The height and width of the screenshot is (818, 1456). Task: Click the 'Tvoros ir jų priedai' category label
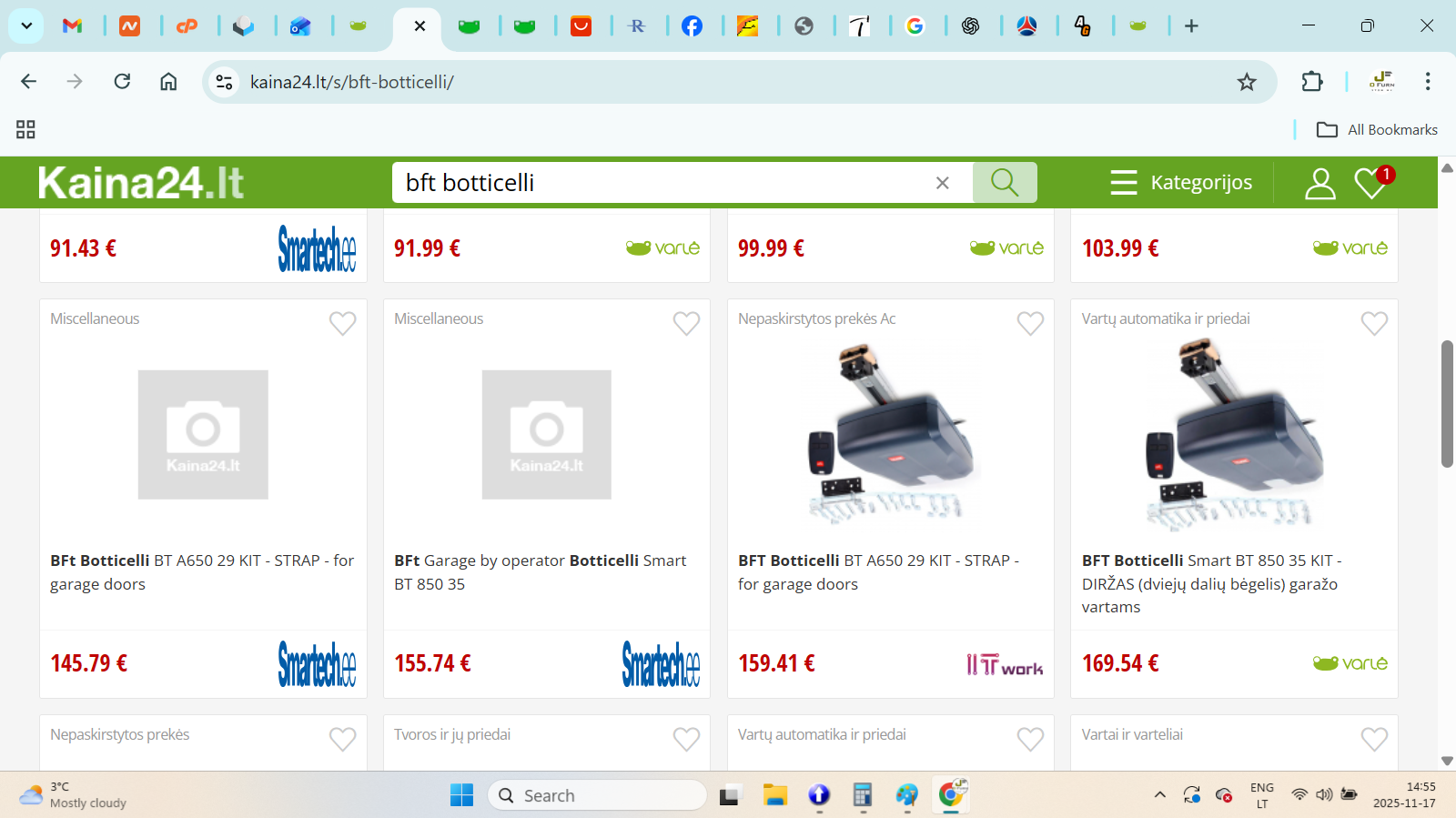point(452,734)
